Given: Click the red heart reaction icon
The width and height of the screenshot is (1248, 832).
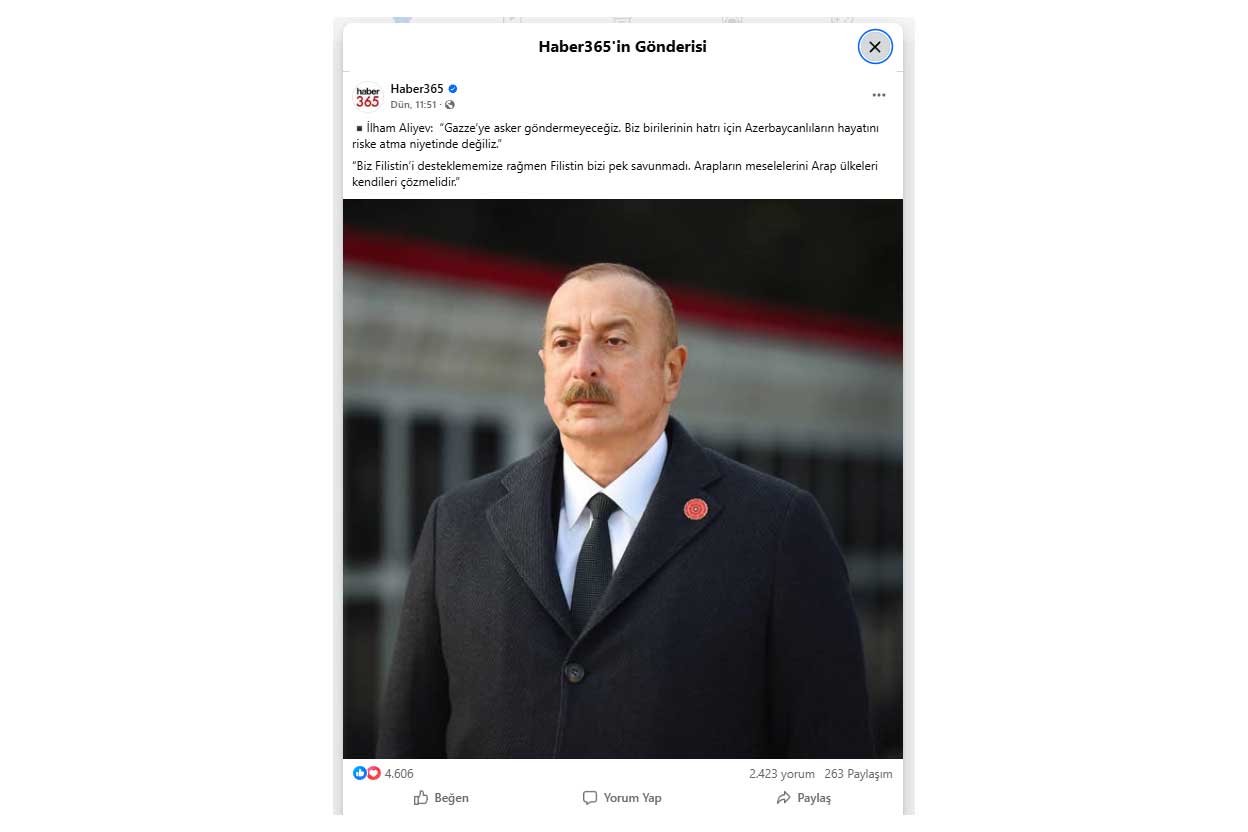Looking at the screenshot, I should (x=374, y=773).
